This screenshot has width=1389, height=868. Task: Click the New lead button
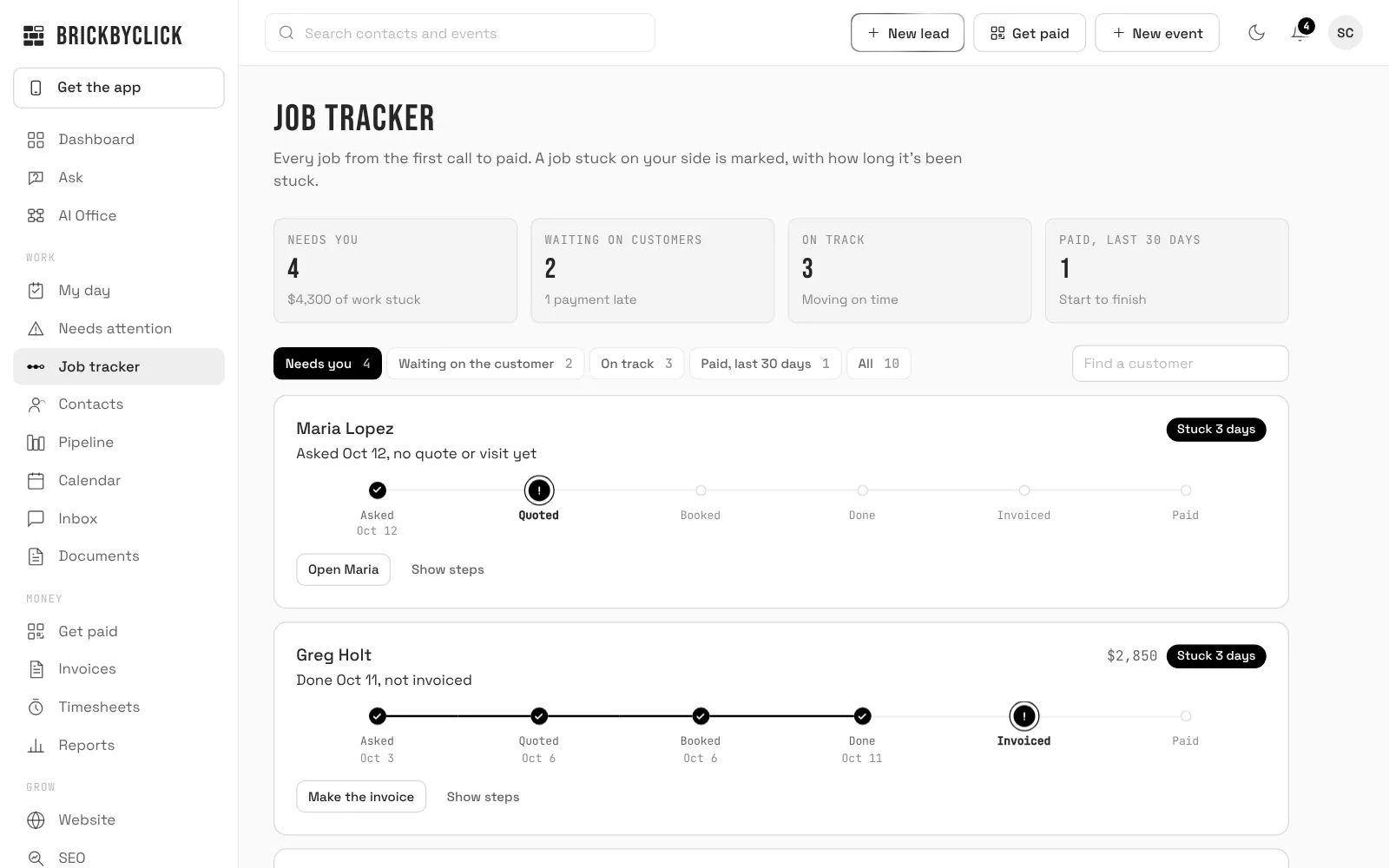tap(907, 33)
